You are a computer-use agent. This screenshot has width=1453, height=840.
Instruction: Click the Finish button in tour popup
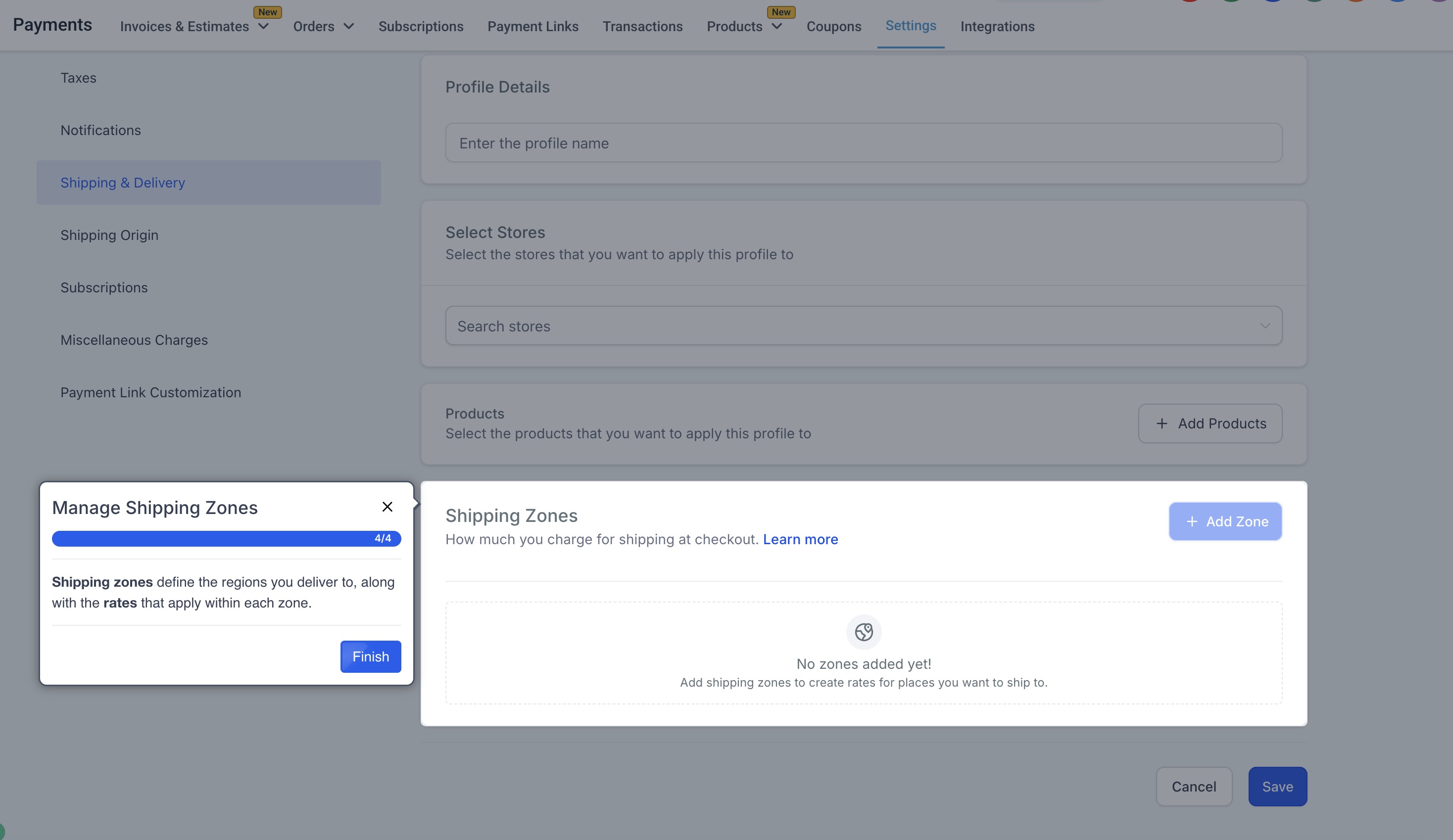click(370, 656)
